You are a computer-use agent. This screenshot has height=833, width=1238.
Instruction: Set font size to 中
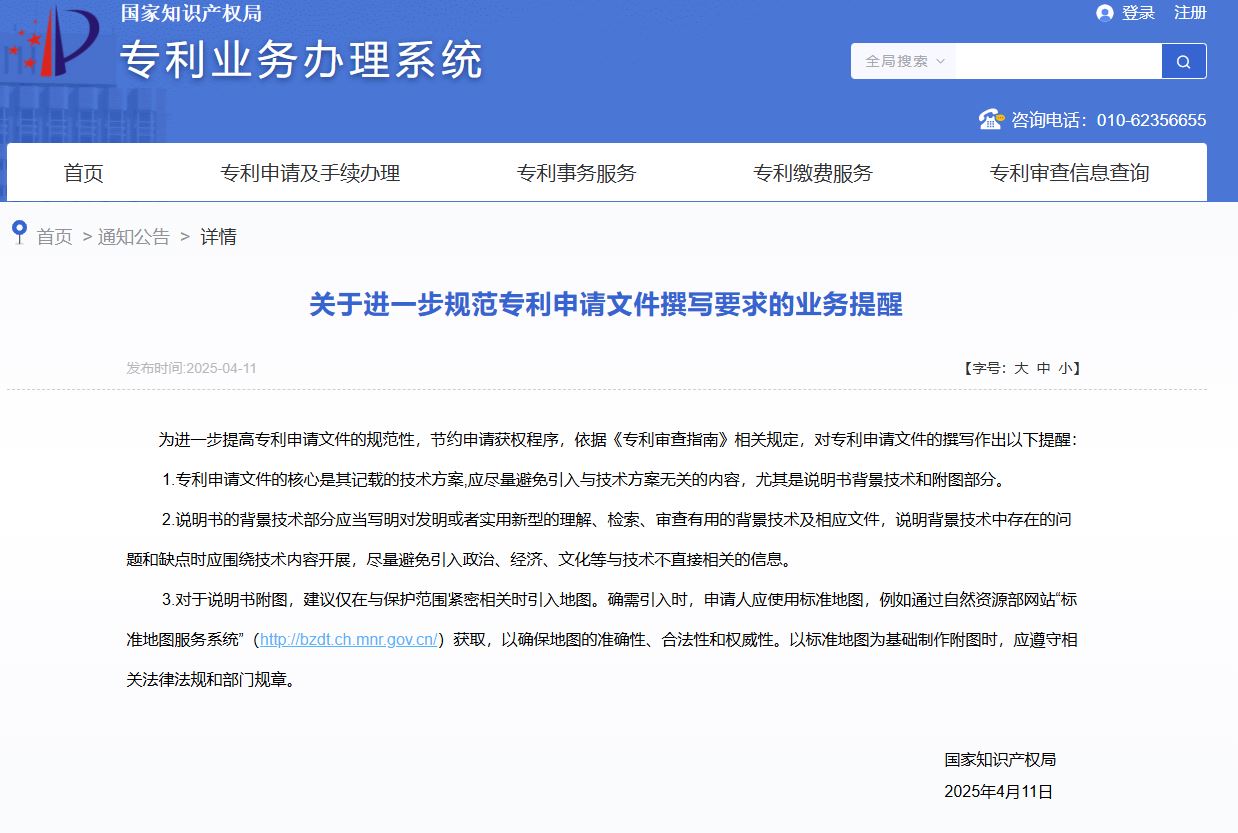(1044, 368)
